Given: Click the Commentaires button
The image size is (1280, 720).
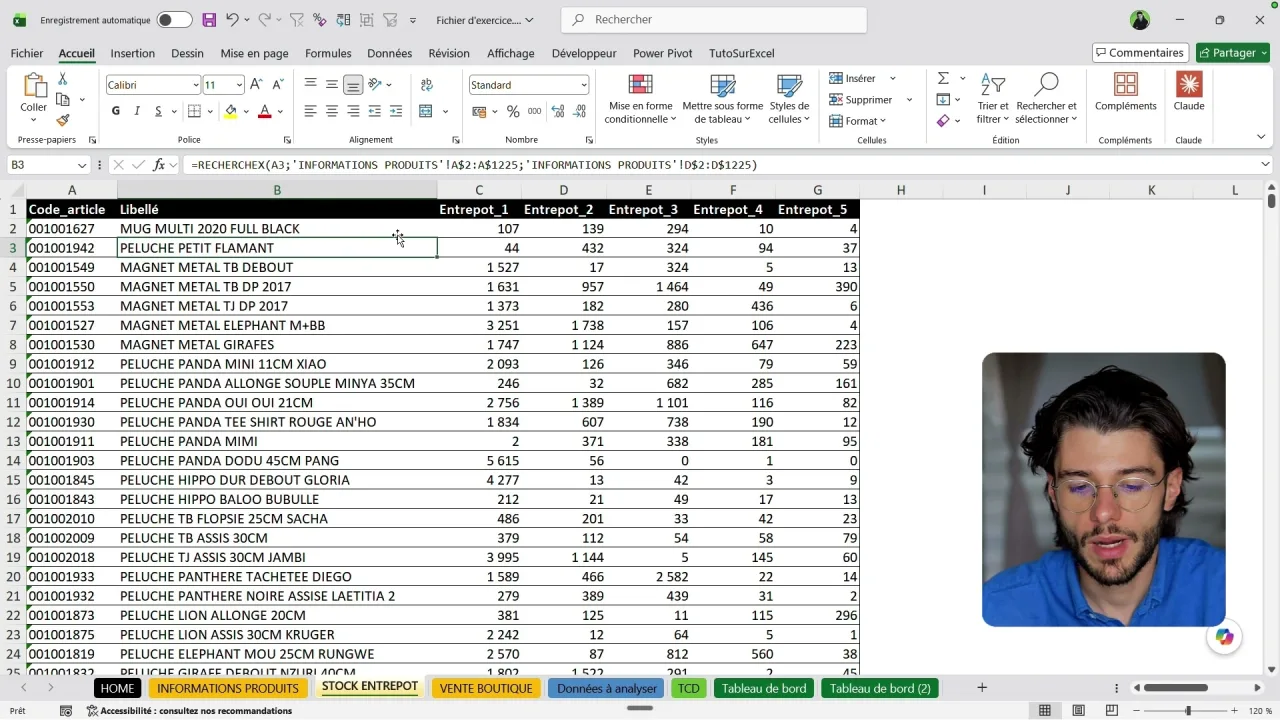Looking at the screenshot, I should tap(1140, 53).
